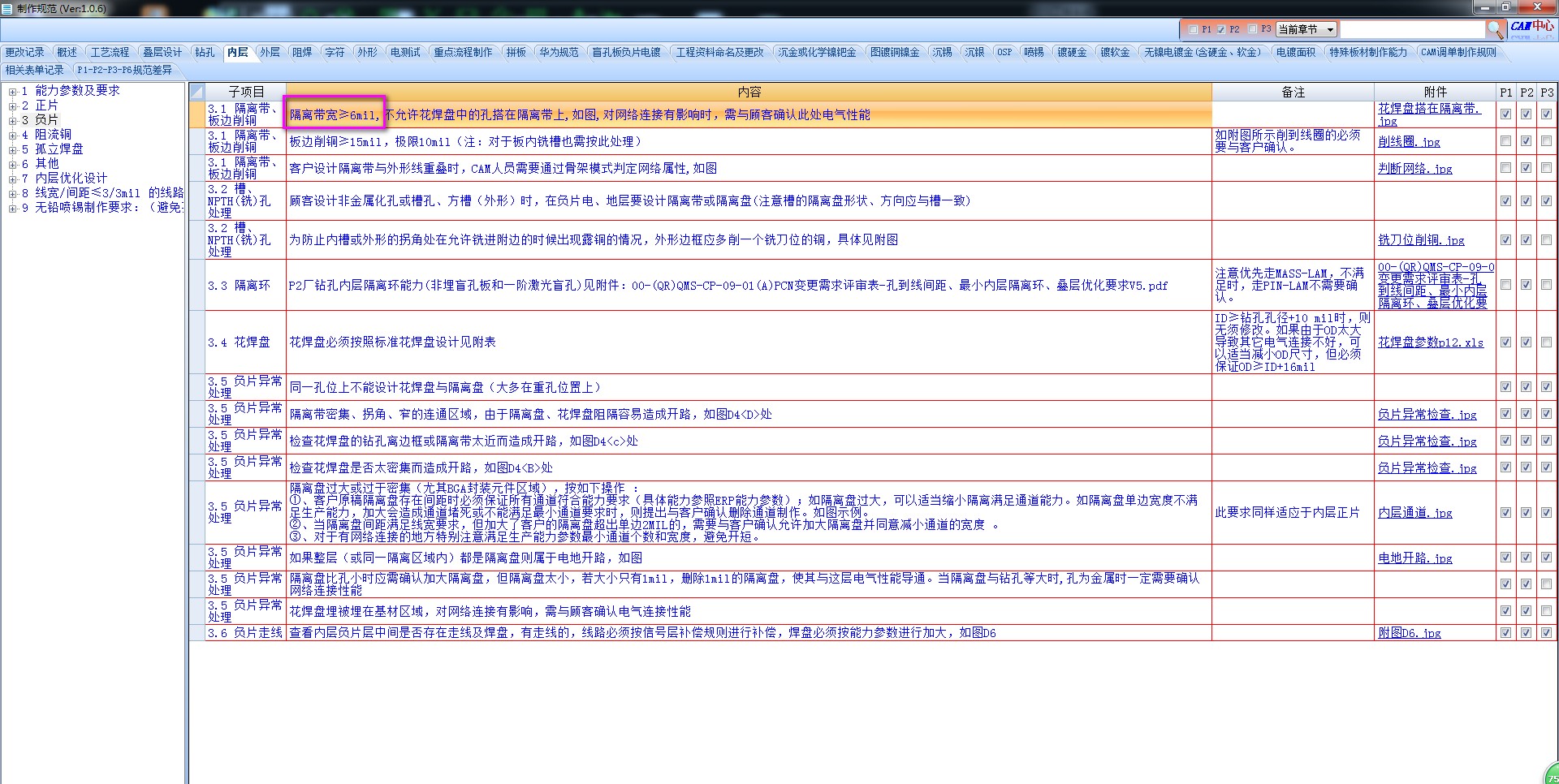Image resolution: width=1559 pixels, height=784 pixels.
Task: Switch to the 更改记录 tab
Action: (x=25, y=52)
